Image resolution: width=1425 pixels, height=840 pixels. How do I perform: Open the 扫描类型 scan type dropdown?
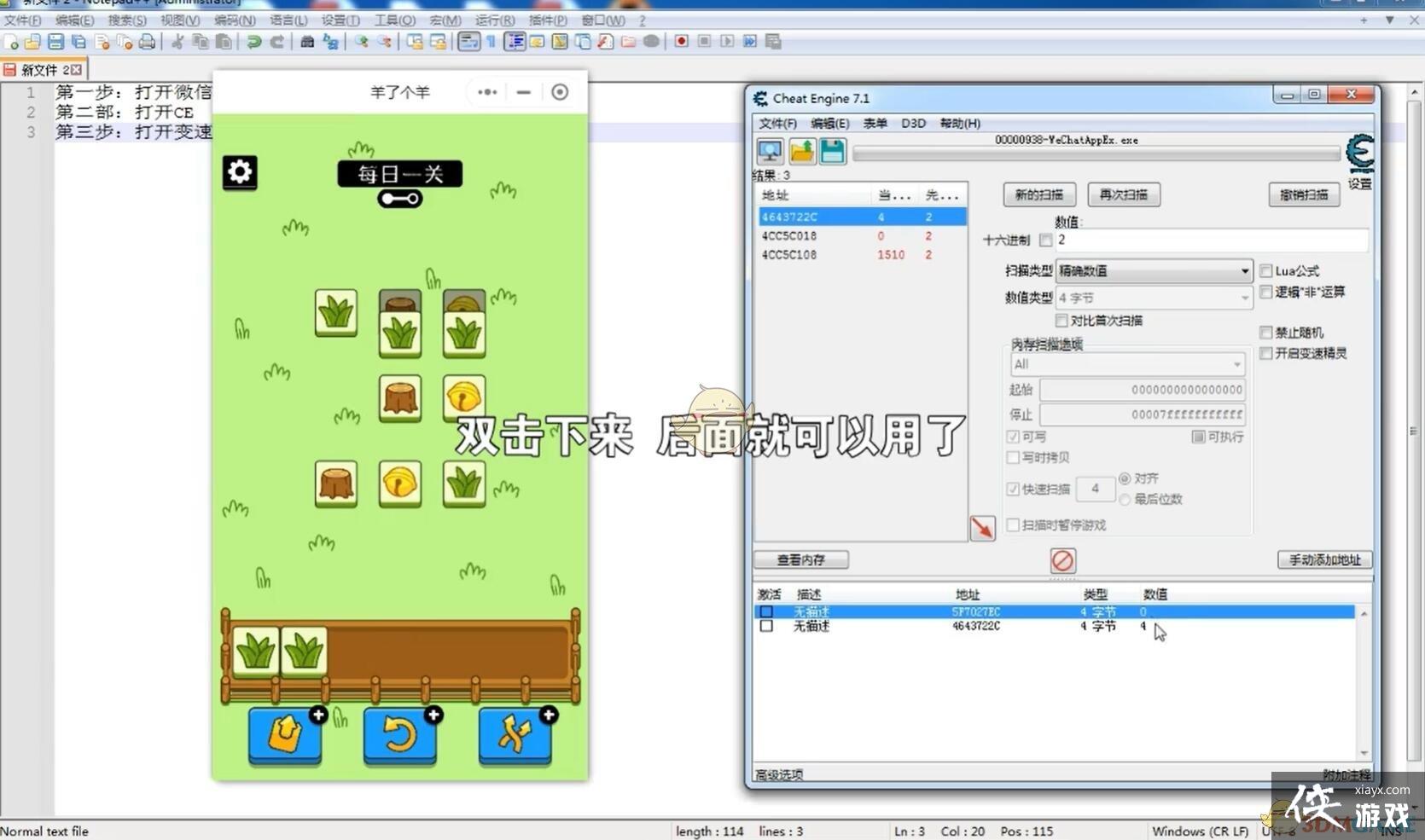click(1154, 271)
